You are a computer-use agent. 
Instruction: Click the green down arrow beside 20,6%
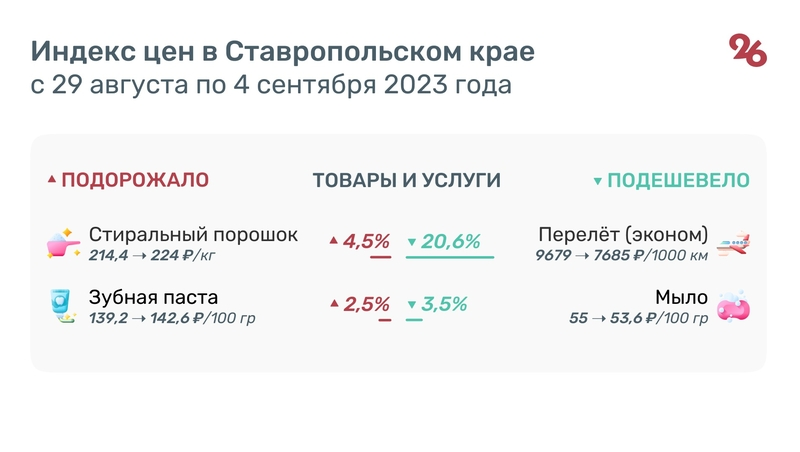[411, 242]
